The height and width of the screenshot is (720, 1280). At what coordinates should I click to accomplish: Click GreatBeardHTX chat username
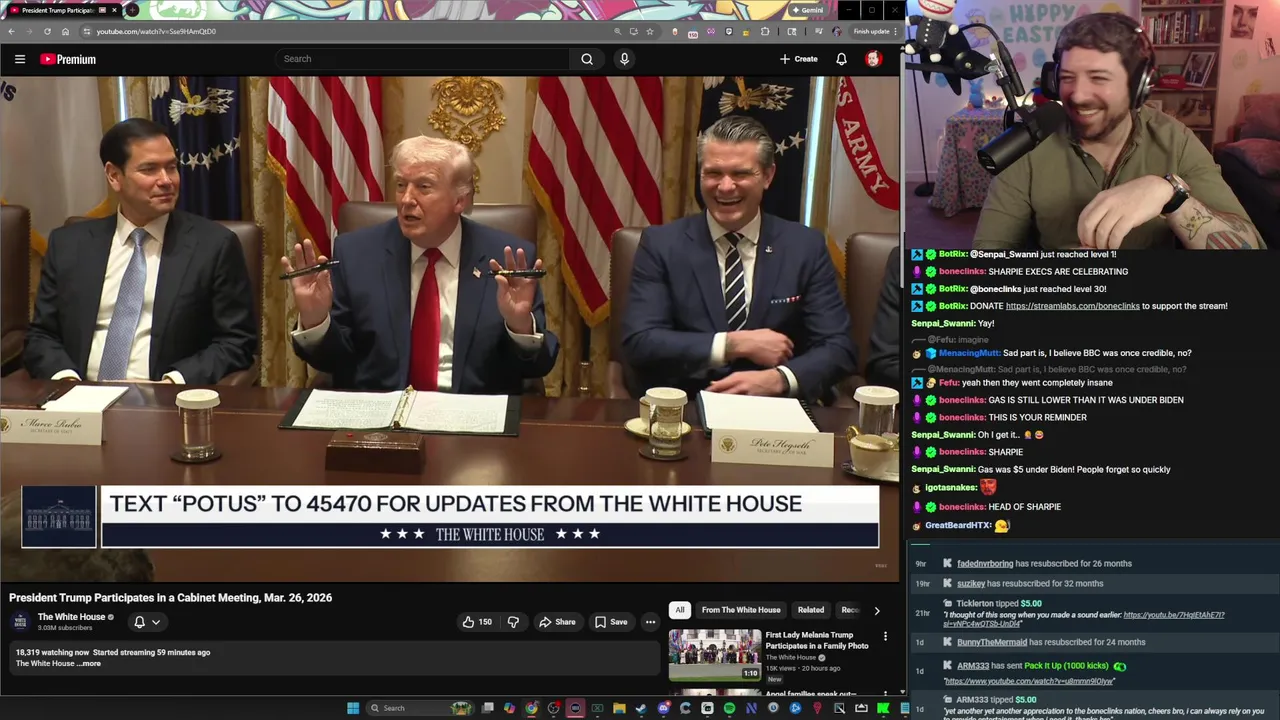pos(958,525)
